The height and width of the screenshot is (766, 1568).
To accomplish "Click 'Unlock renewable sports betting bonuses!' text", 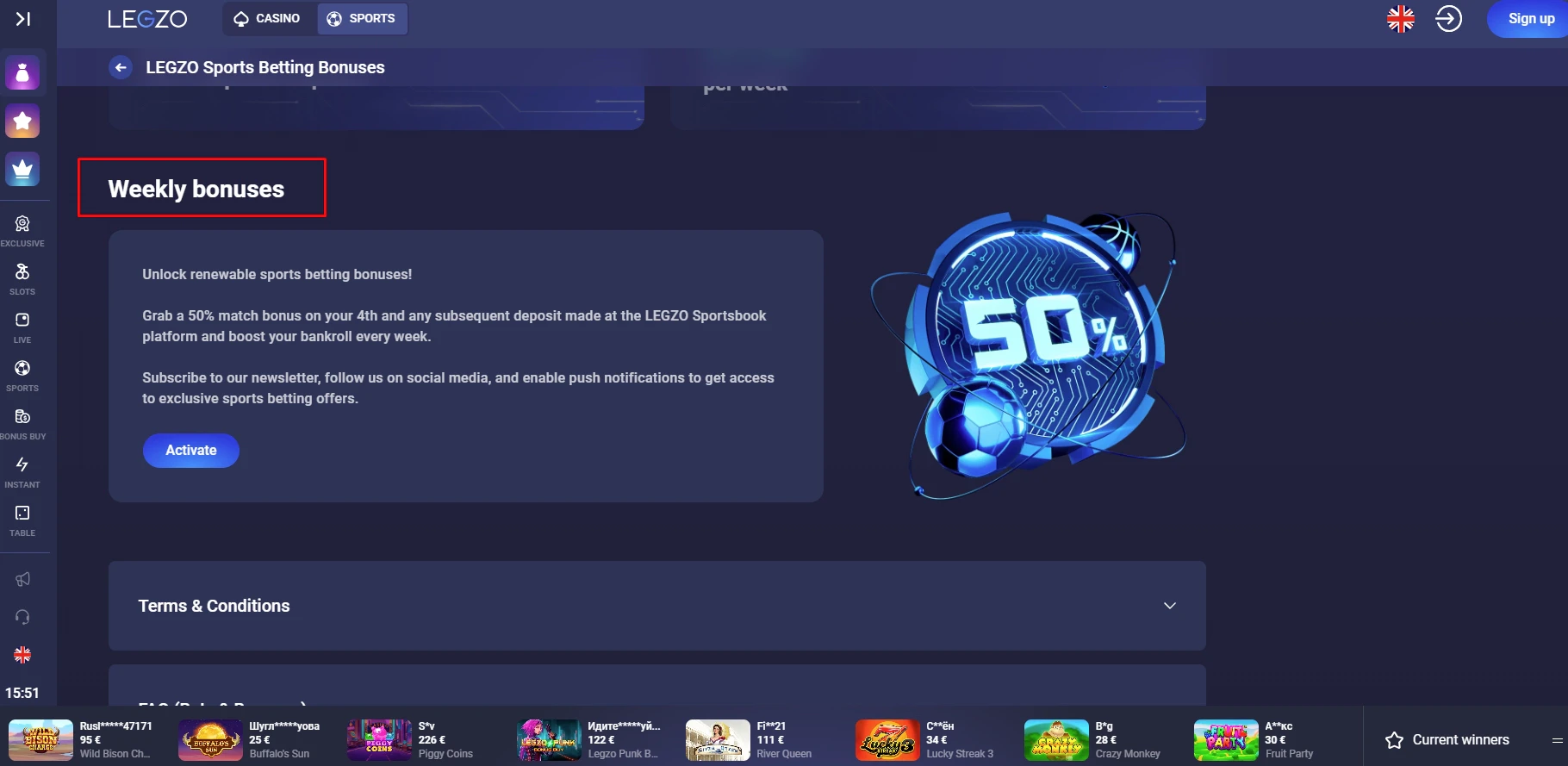I will click(277, 274).
